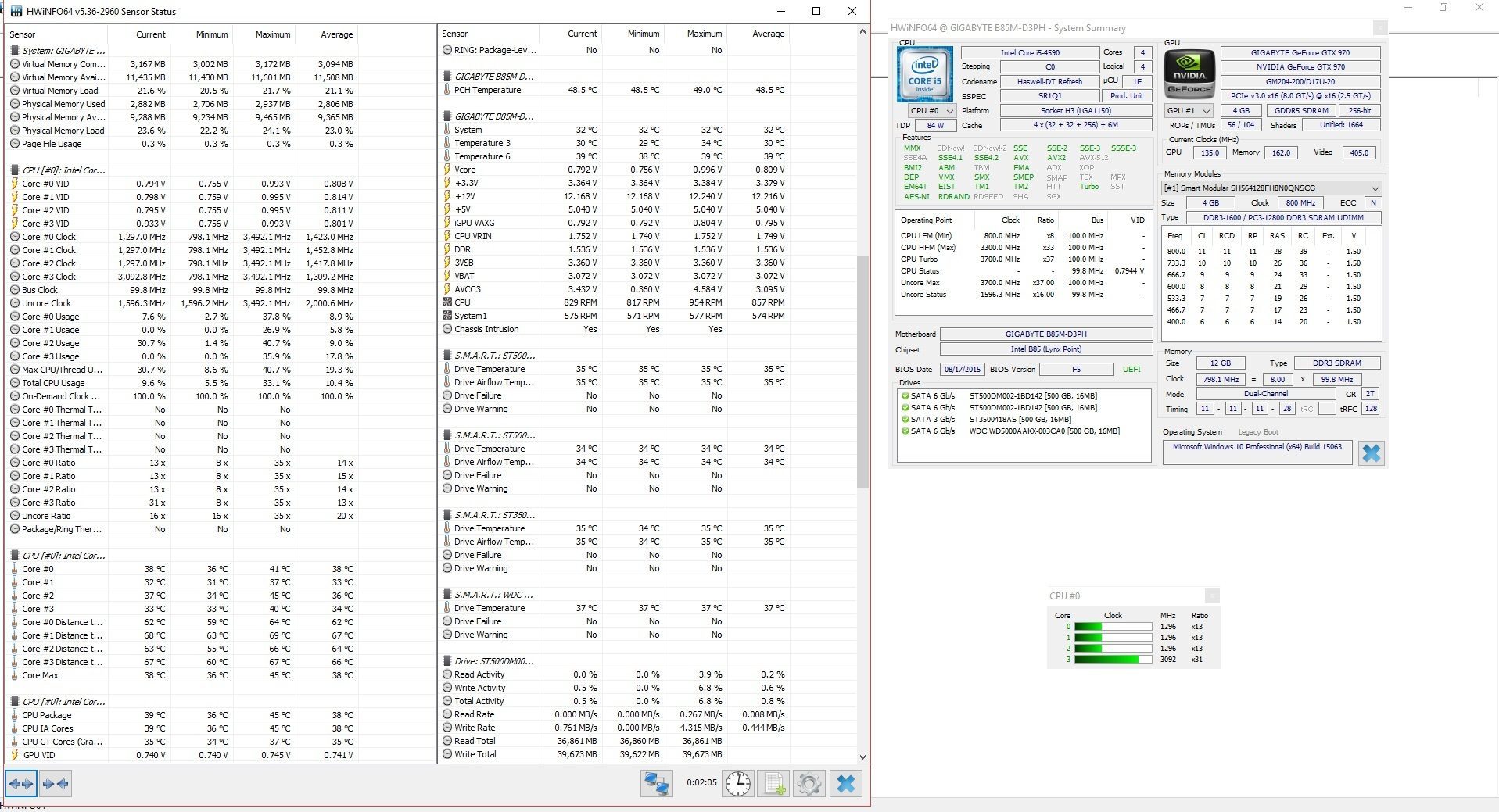Open the GPU #1 selector dropdown
1499x812 pixels.
pyautogui.click(x=1189, y=111)
